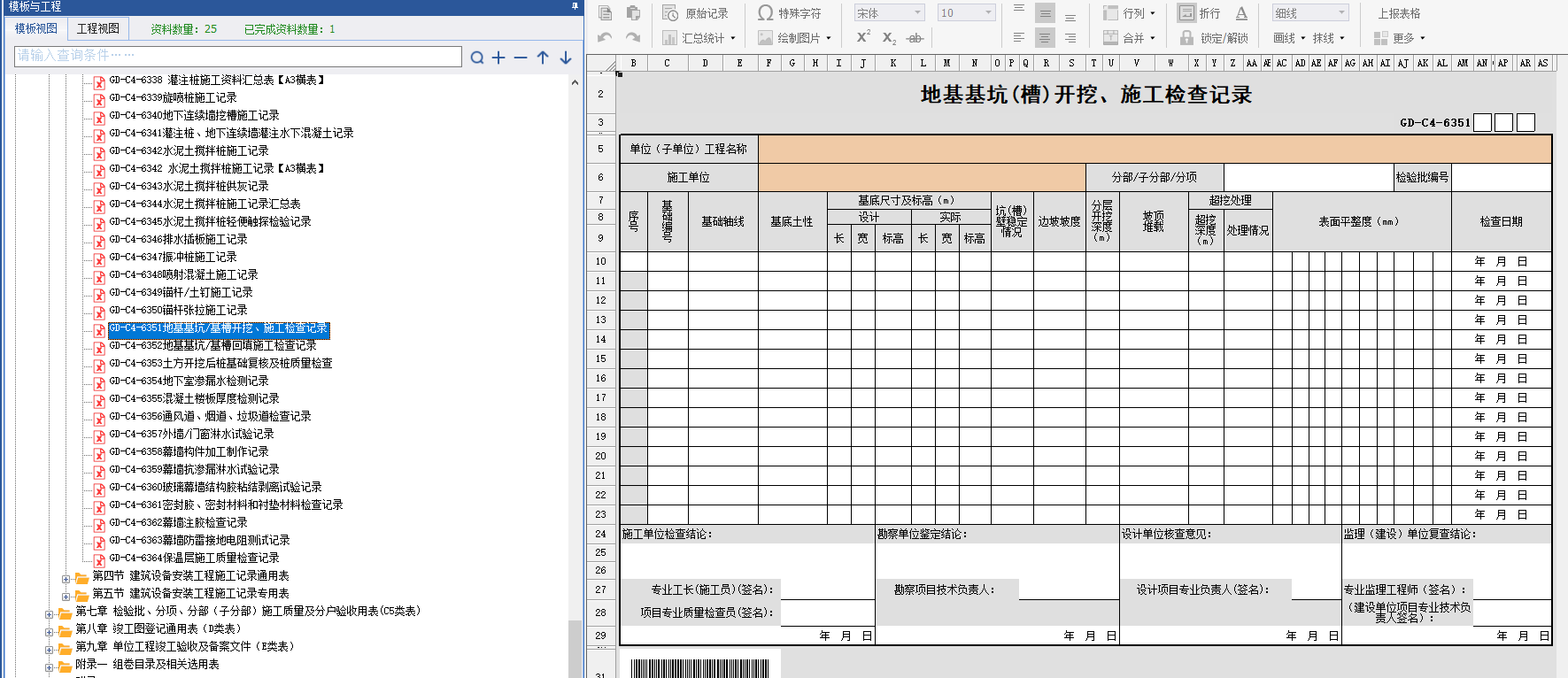Click the plus add icon

click(x=498, y=58)
